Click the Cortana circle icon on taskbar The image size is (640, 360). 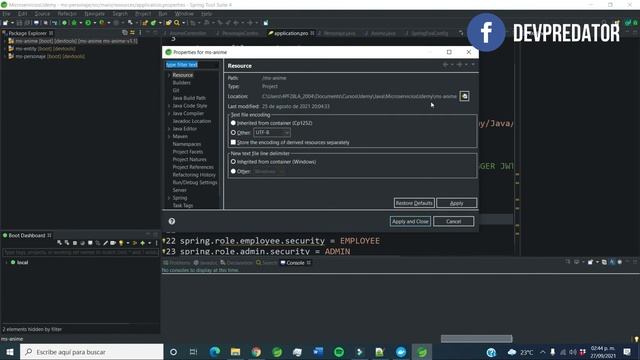point(173,351)
